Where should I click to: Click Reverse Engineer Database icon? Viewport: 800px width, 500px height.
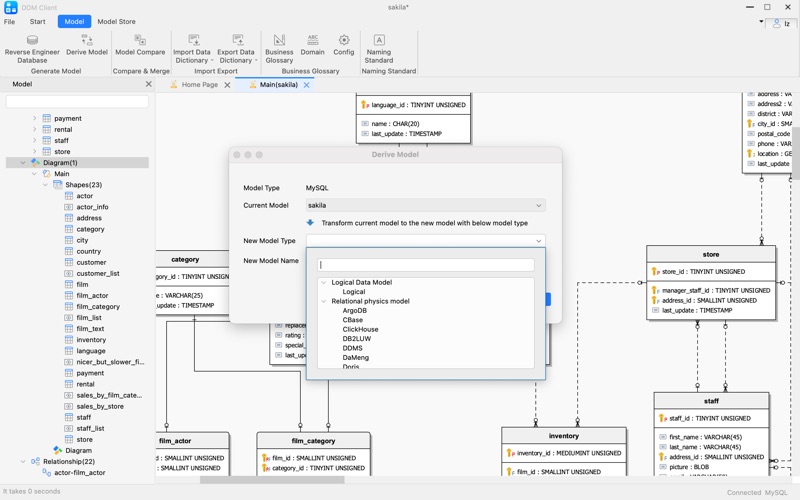32,40
